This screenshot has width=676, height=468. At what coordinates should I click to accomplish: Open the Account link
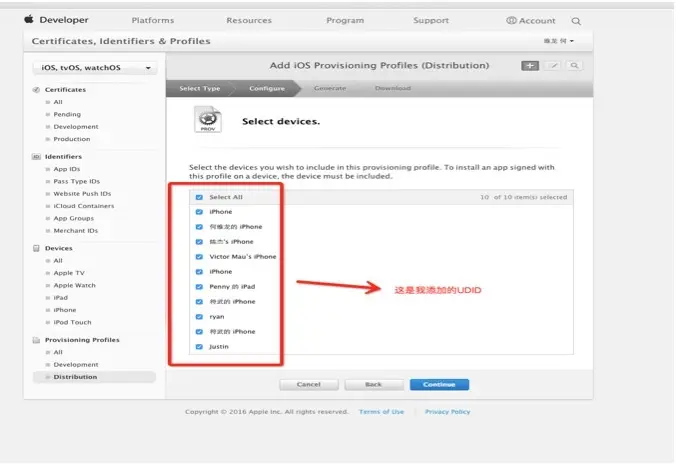[537, 21]
